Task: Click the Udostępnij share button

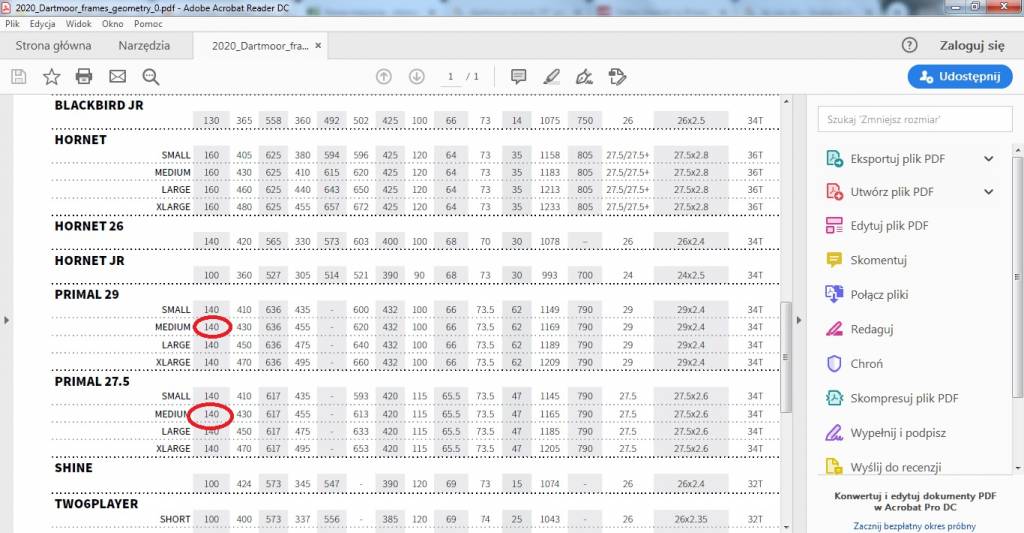Action: 960,76
